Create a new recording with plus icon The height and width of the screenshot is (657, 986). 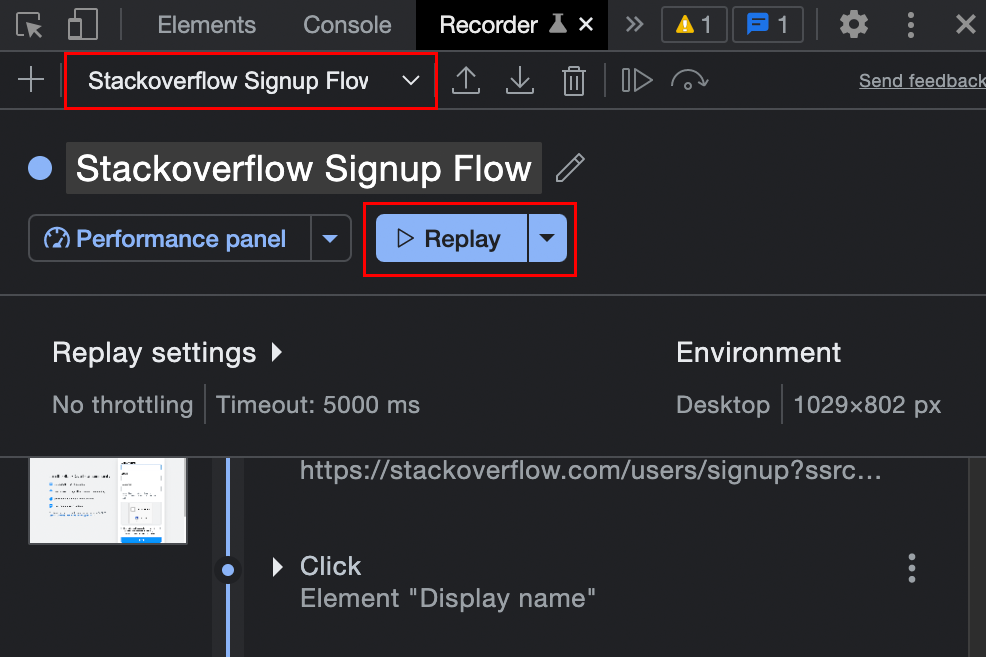(30, 80)
